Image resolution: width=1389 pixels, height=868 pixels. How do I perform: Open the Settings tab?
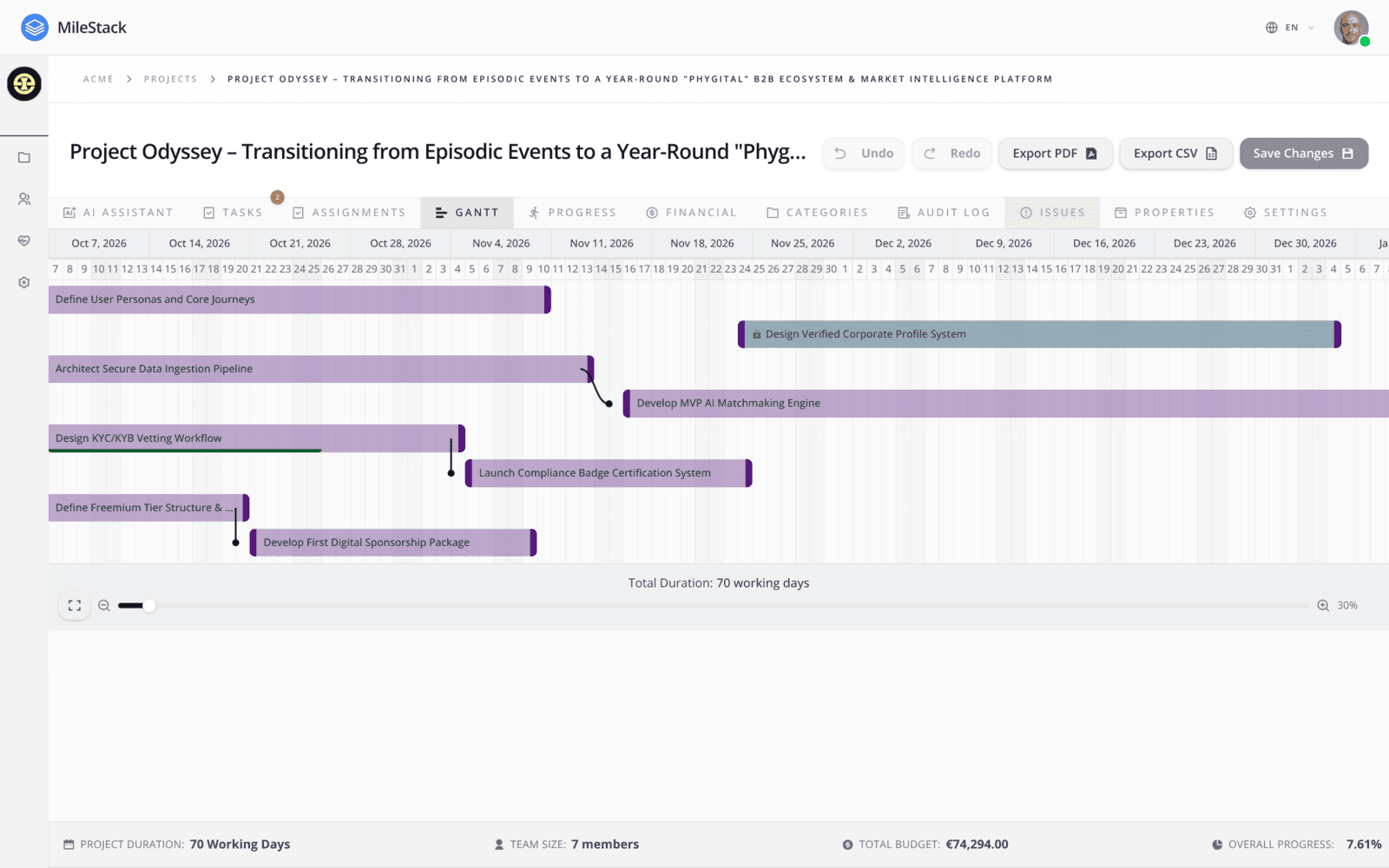pyautogui.click(x=1285, y=213)
